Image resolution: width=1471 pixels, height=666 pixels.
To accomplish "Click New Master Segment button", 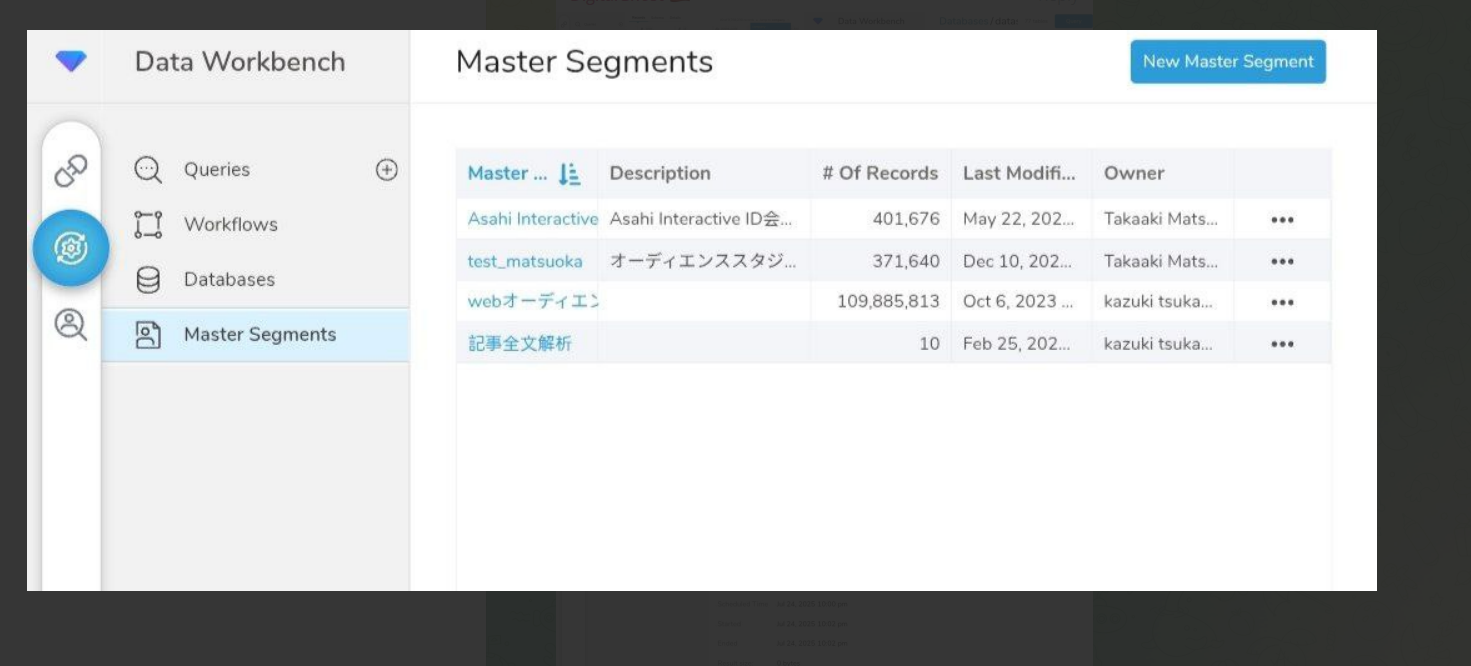I will [1227, 62].
